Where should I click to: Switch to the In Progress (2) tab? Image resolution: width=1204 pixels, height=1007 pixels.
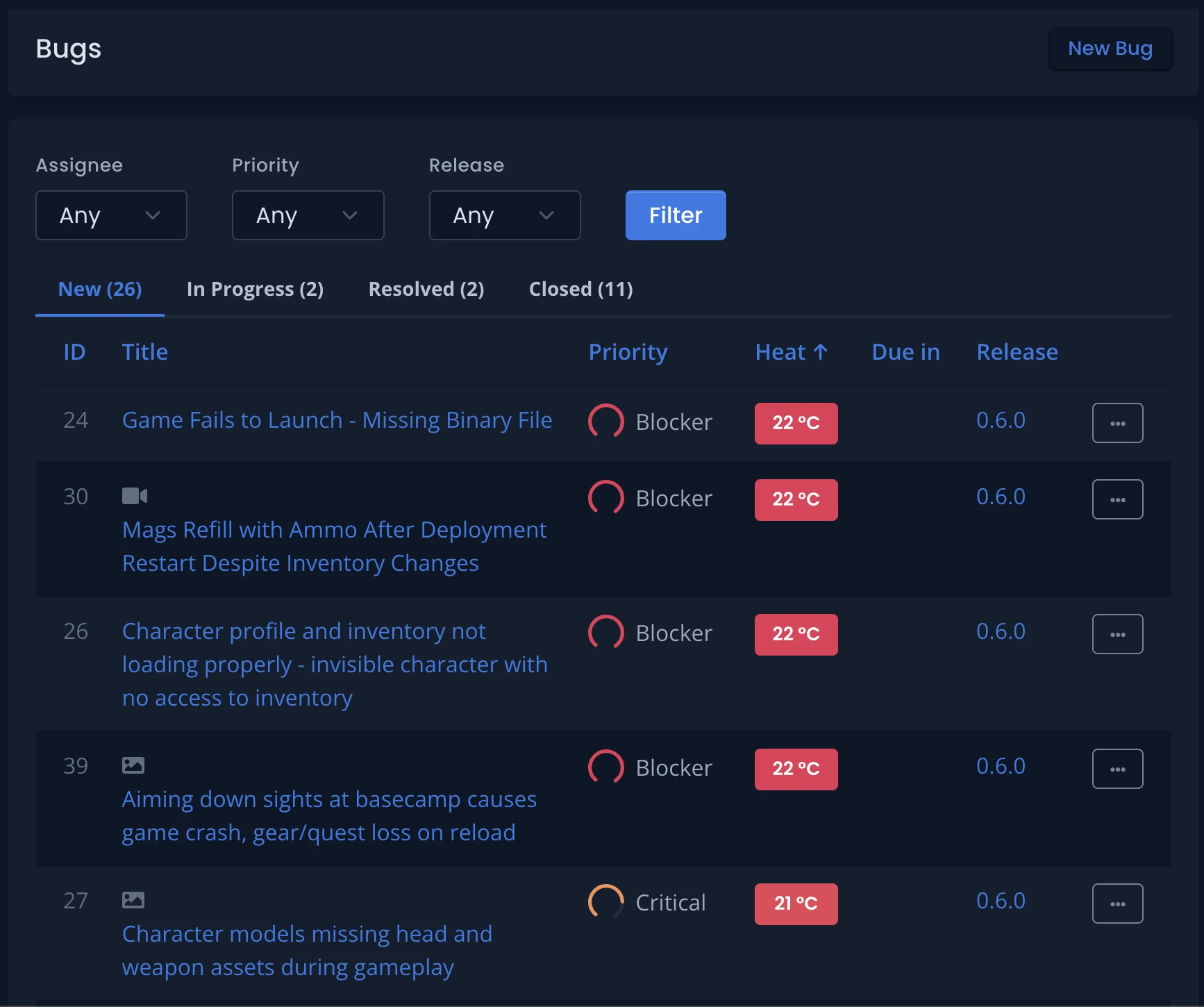click(255, 289)
